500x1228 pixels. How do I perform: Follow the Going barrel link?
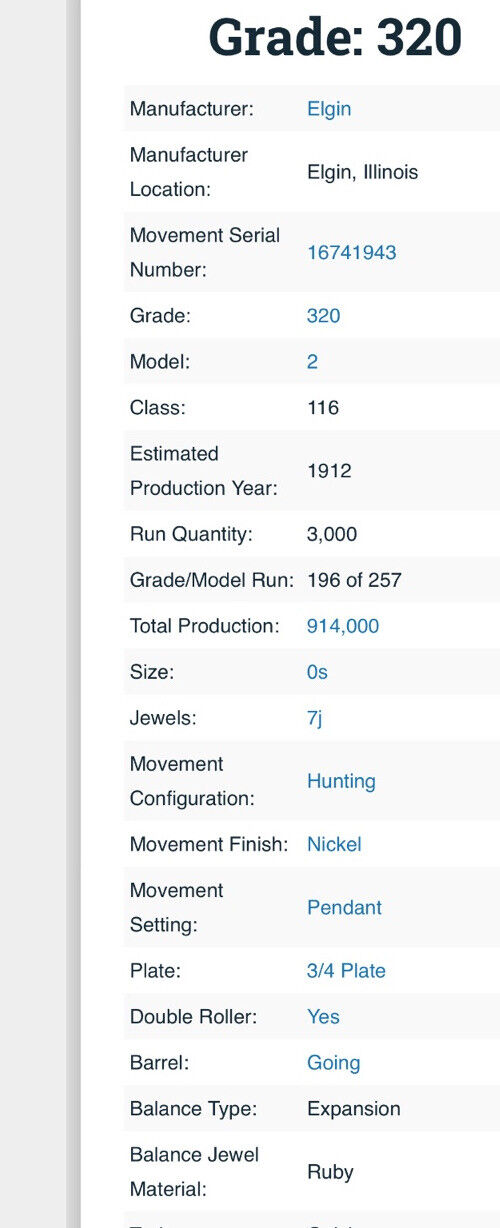pyautogui.click(x=334, y=1063)
